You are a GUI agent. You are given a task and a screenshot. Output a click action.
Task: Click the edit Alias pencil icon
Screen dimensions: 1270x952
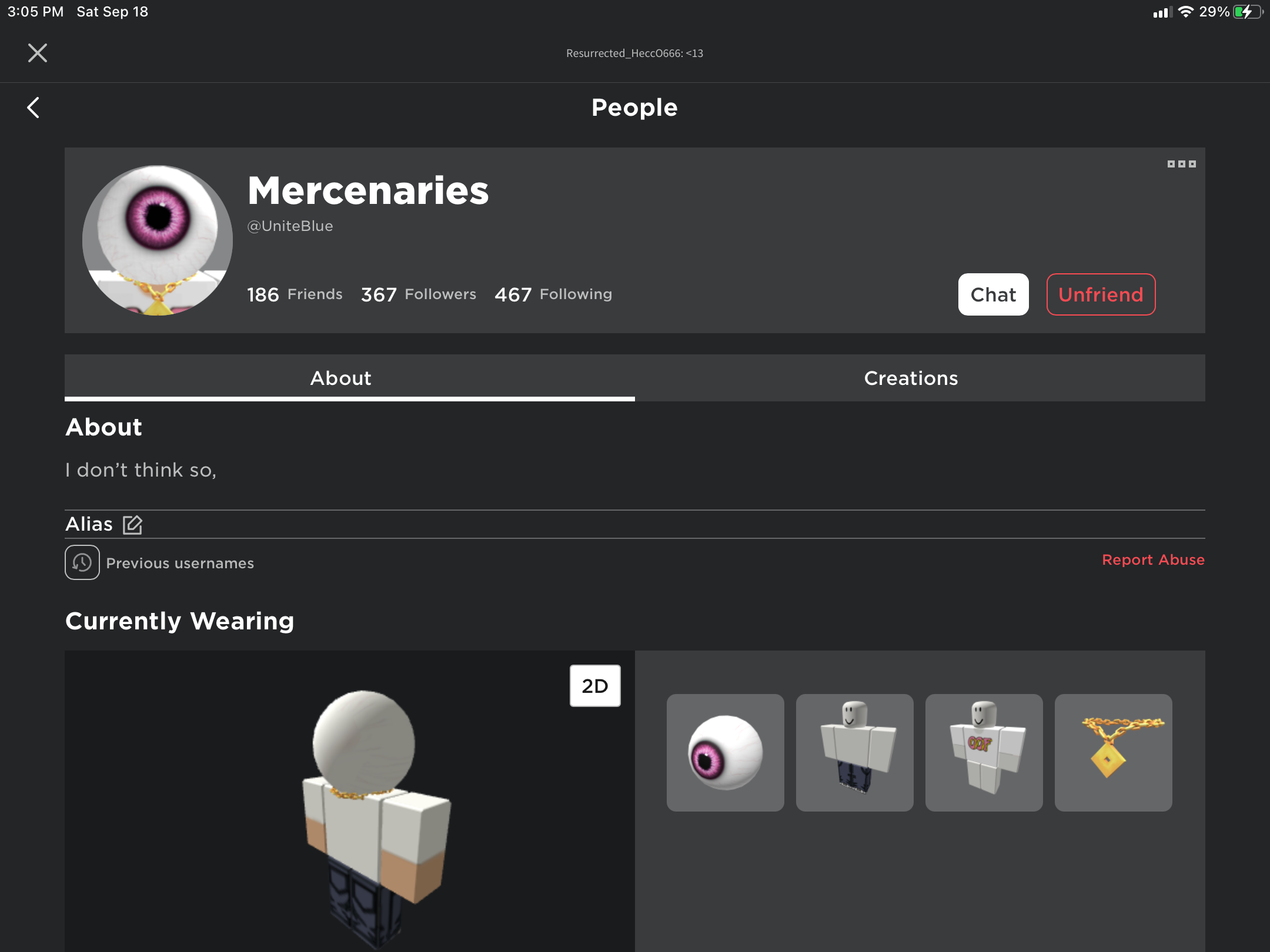click(x=133, y=523)
